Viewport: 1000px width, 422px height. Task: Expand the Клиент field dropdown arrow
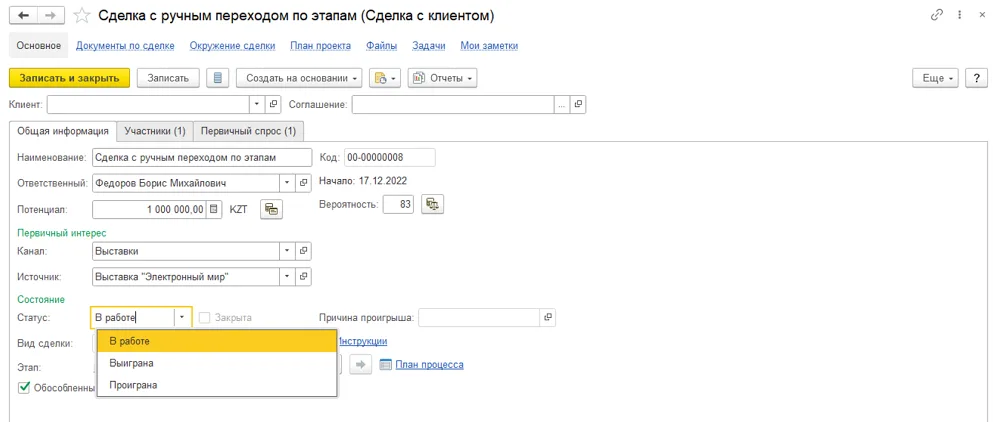[257, 104]
